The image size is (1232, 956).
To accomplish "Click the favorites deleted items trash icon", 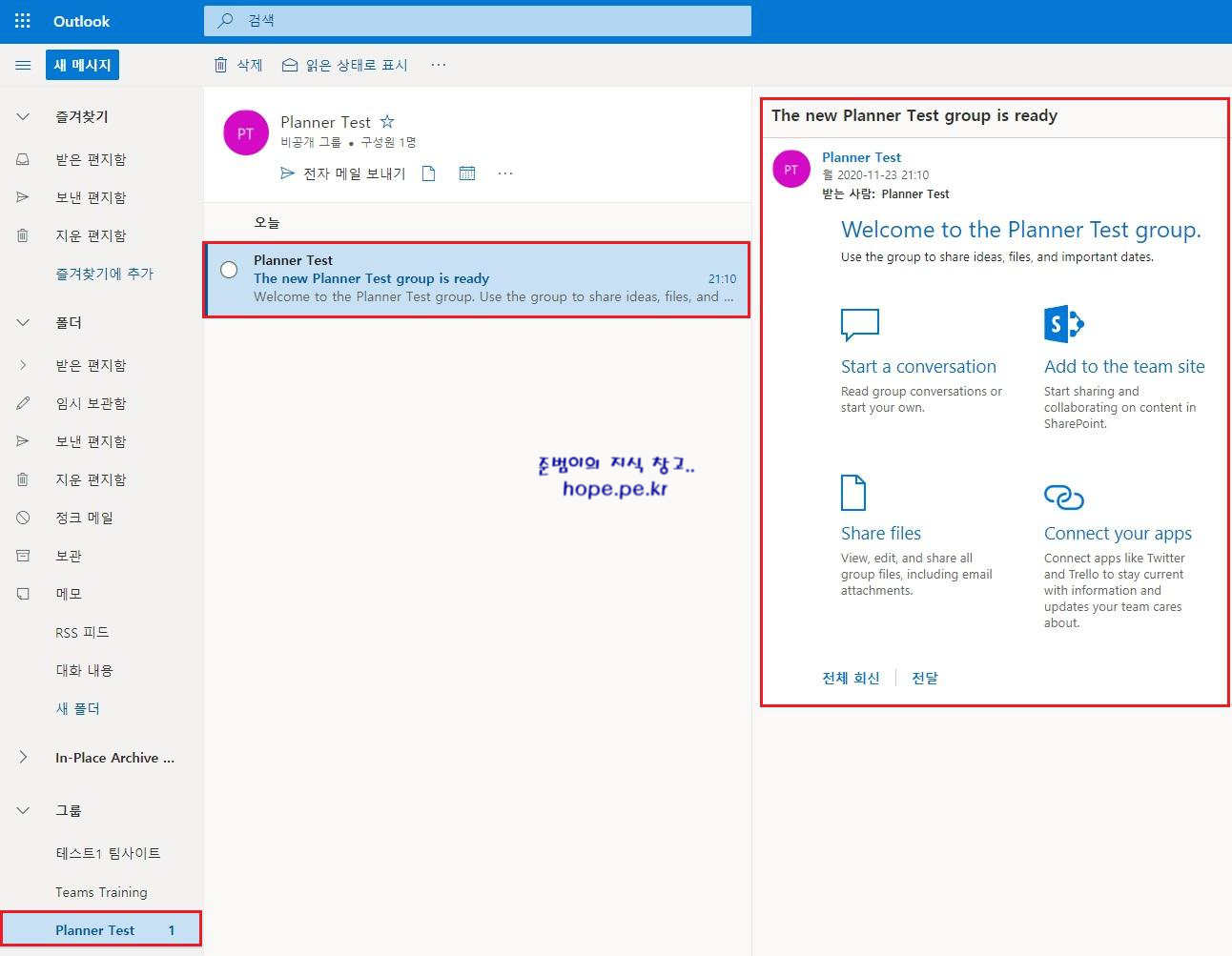I will click(23, 235).
